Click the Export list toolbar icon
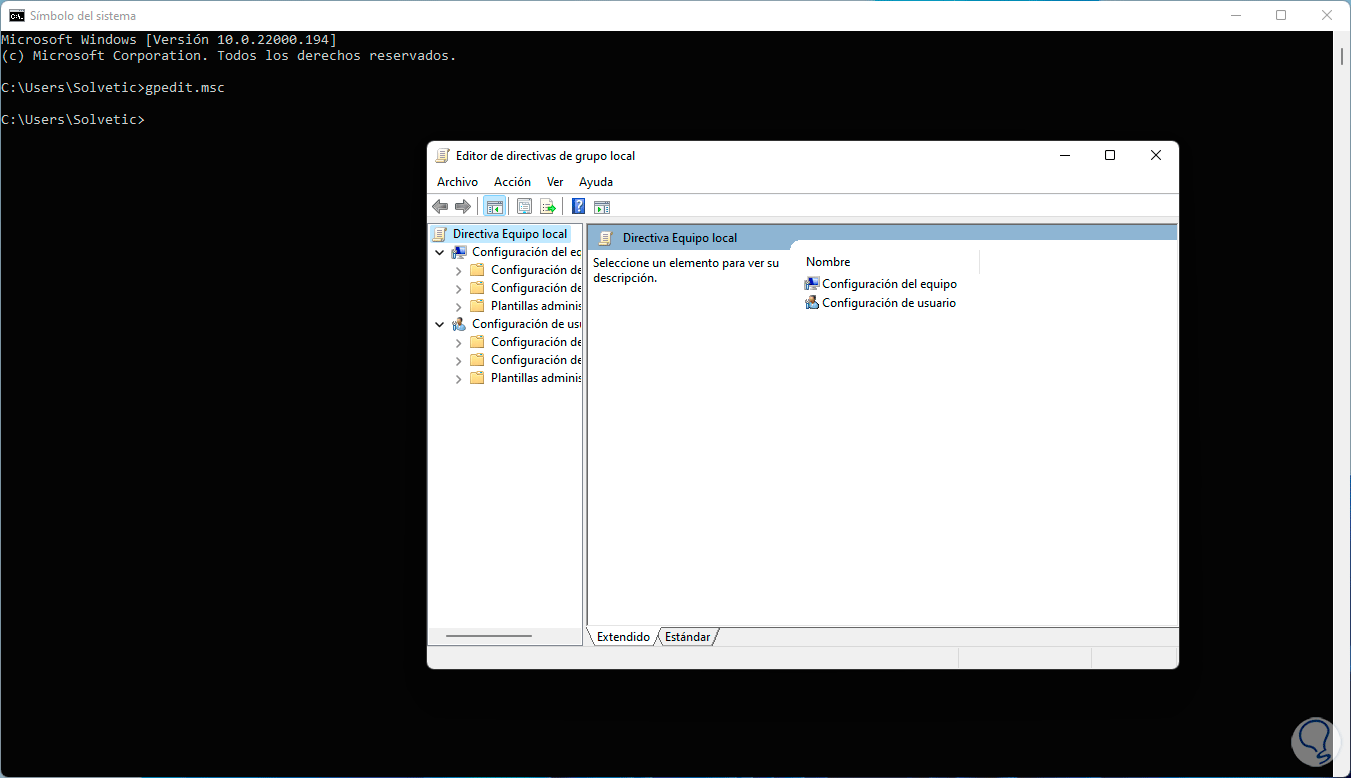1351x778 pixels. 547,206
